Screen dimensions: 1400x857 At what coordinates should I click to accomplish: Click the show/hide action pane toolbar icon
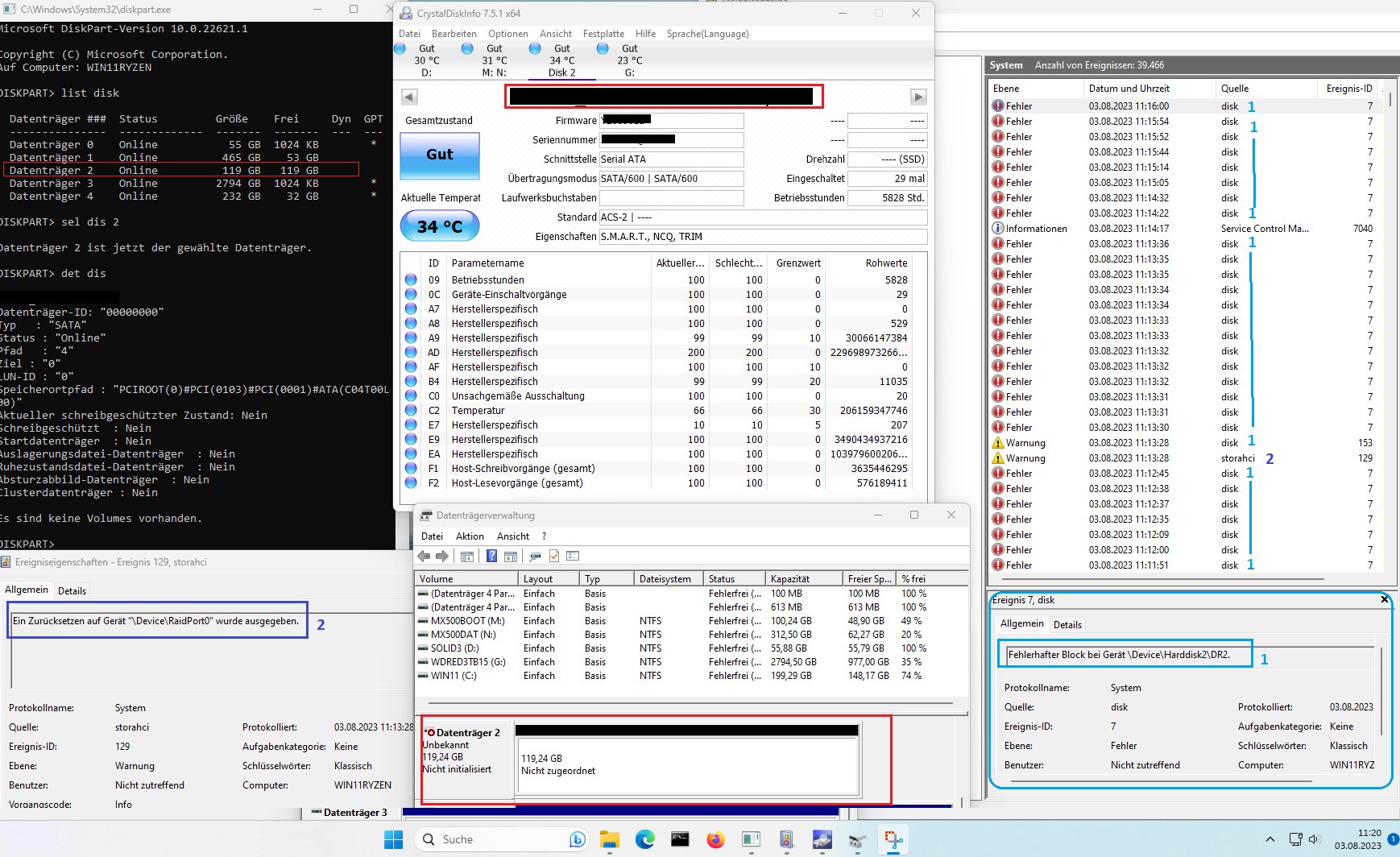[x=510, y=557]
